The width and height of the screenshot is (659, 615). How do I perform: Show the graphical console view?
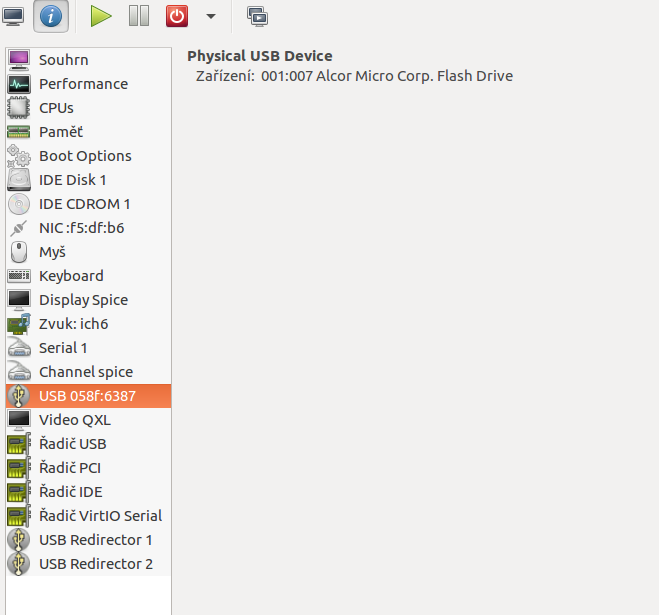pos(13,16)
